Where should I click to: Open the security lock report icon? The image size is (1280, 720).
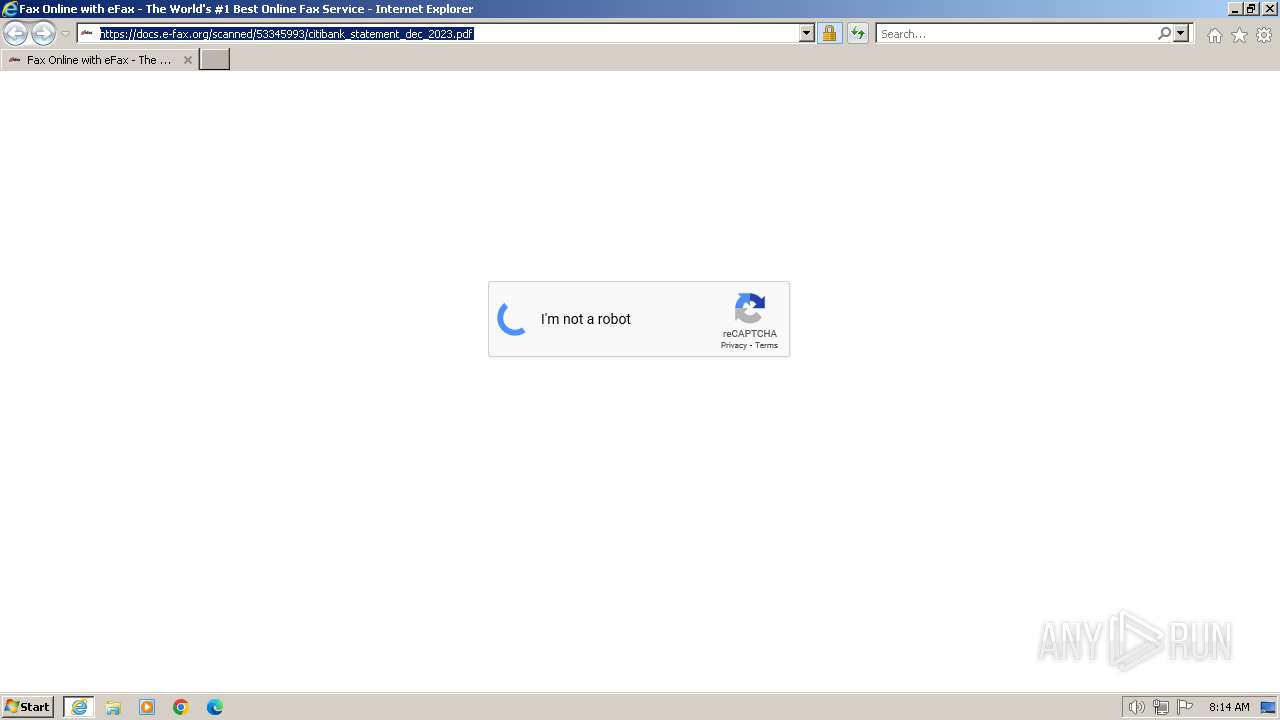829,34
